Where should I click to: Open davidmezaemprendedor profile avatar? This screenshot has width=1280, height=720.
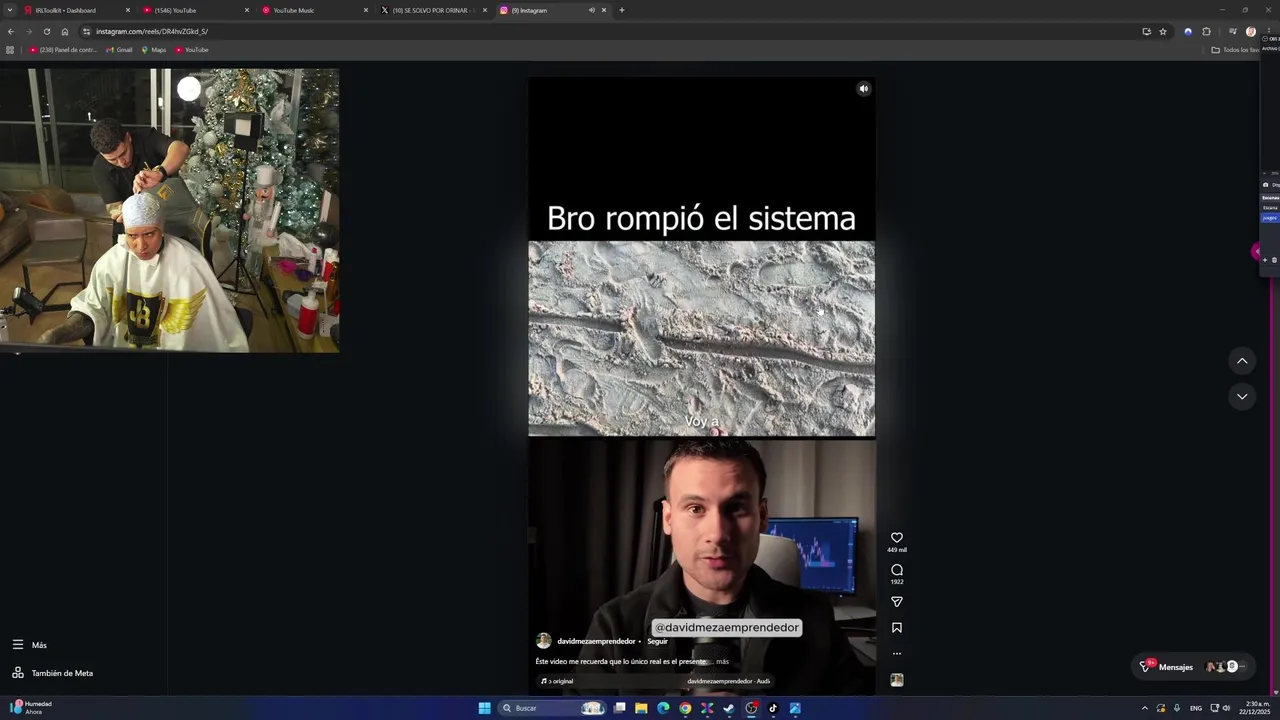click(x=544, y=641)
